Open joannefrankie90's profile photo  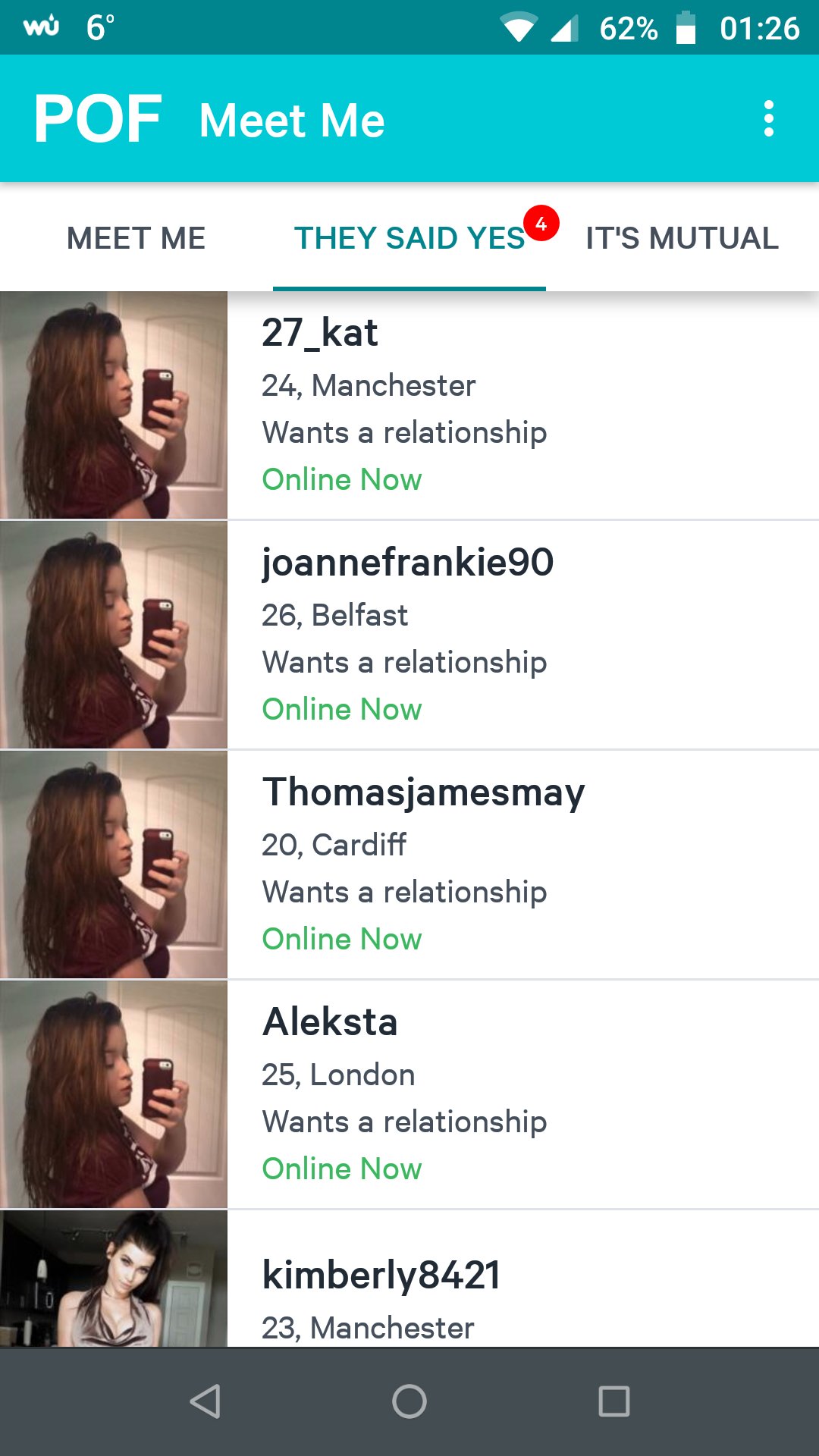click(114, 635)
